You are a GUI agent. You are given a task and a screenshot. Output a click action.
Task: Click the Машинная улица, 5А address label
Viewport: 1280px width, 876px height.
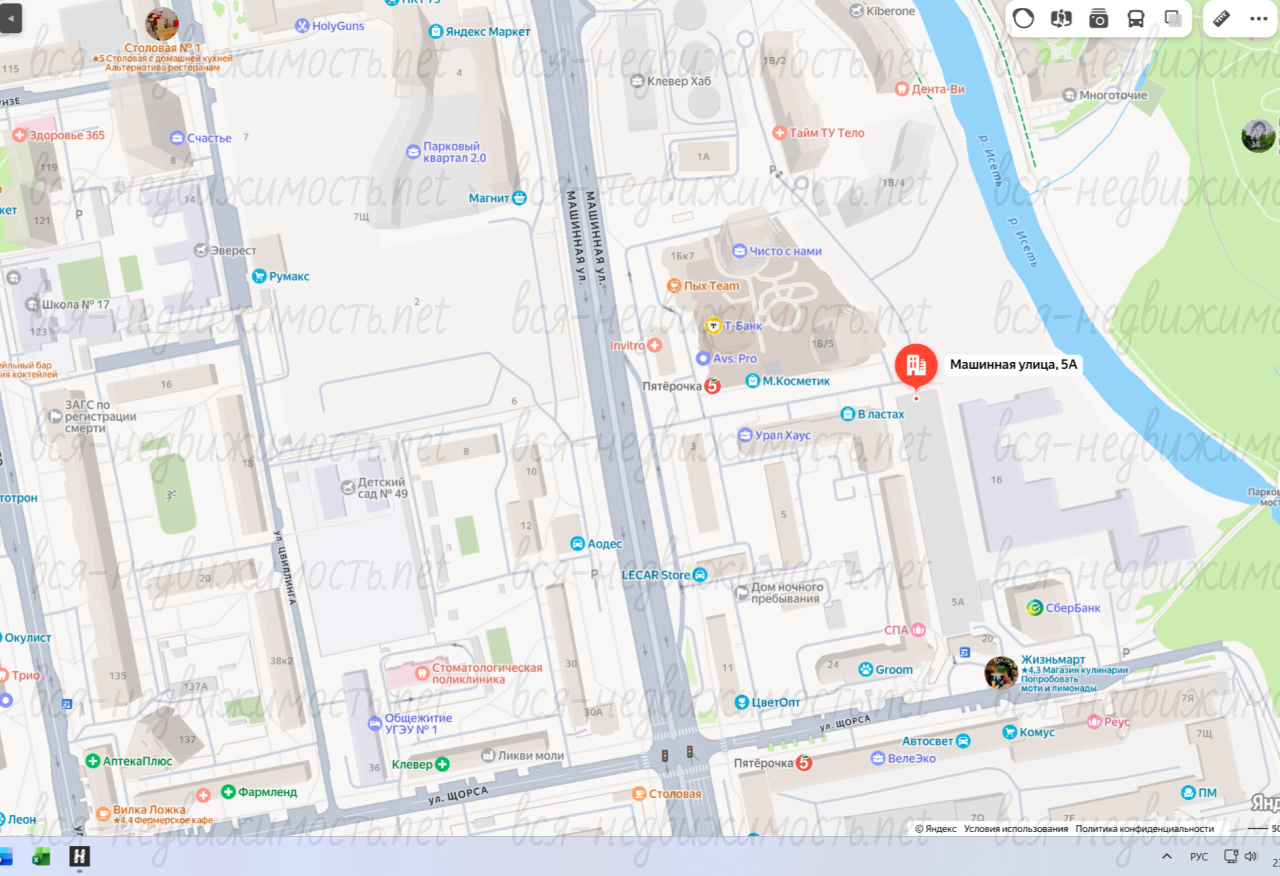point(1014,365)
